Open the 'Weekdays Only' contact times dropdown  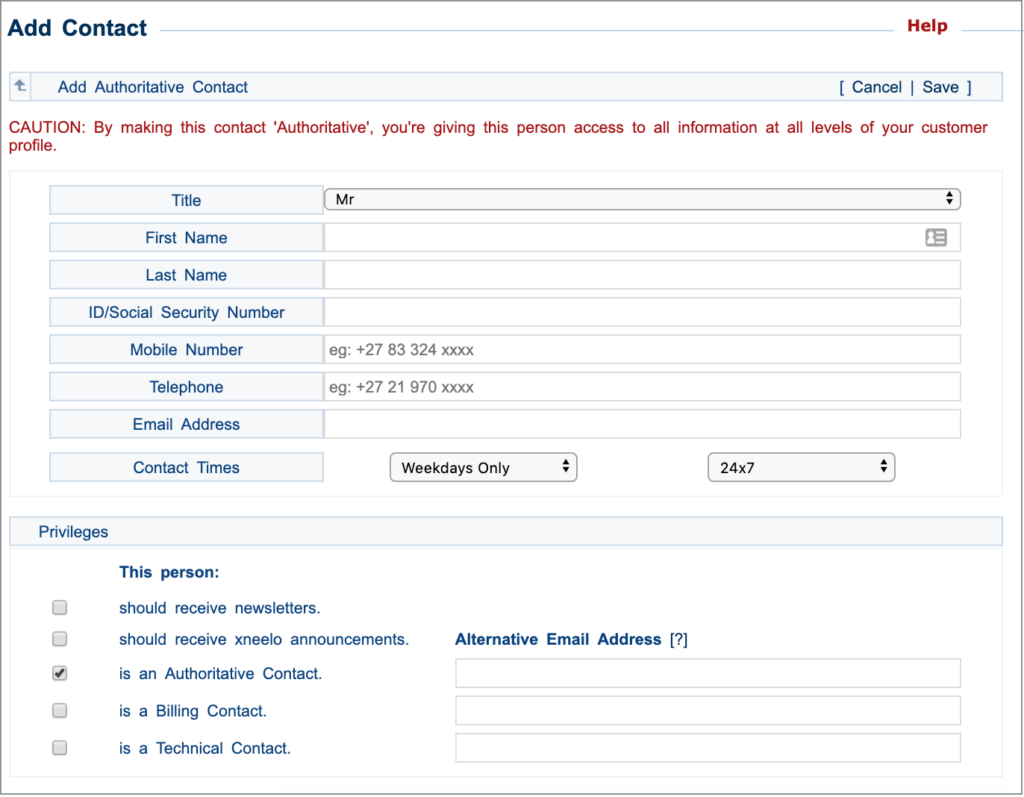pyautogui.click(x=483, y=466)
